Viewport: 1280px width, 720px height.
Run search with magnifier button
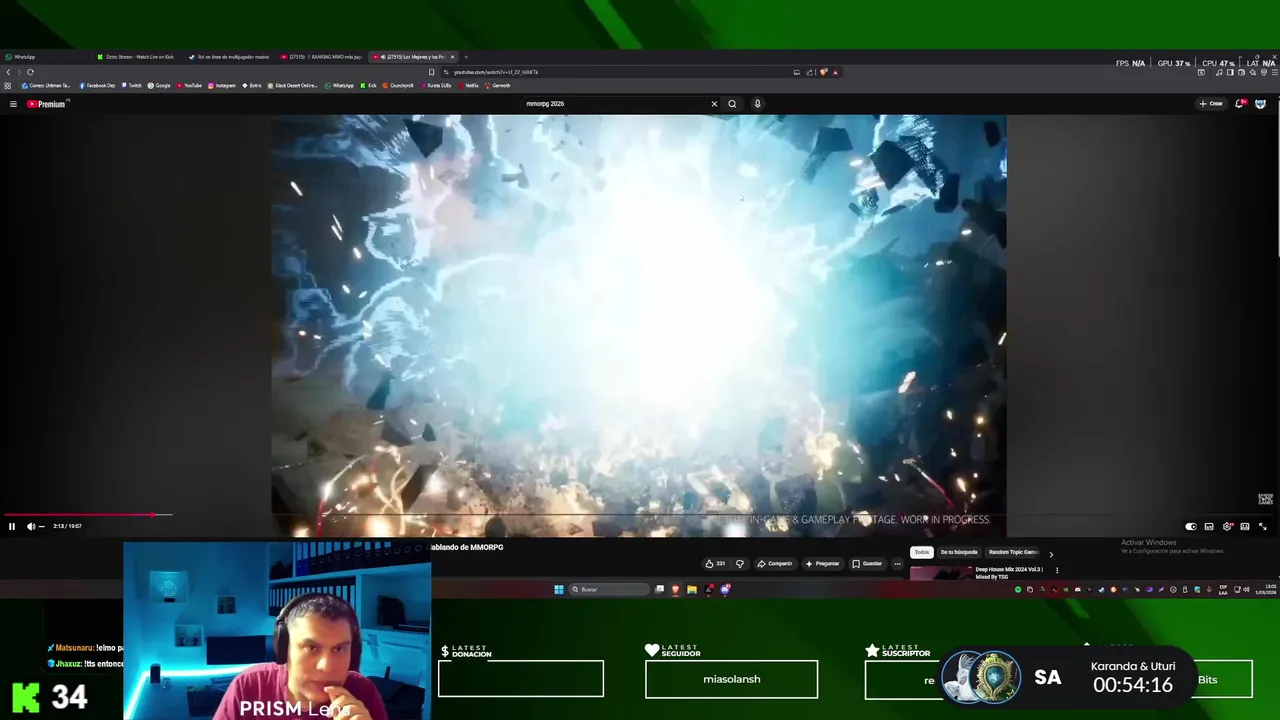click(x=732, y=104)
